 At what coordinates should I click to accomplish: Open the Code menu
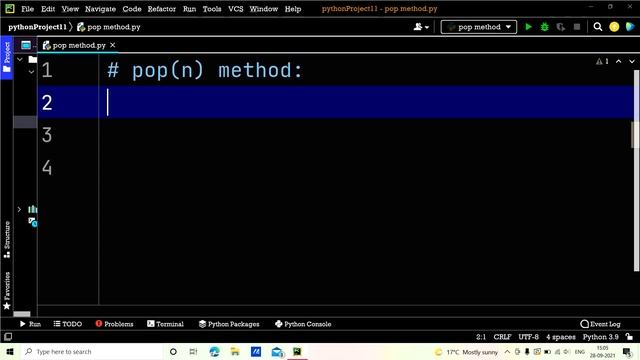[132, 9]
